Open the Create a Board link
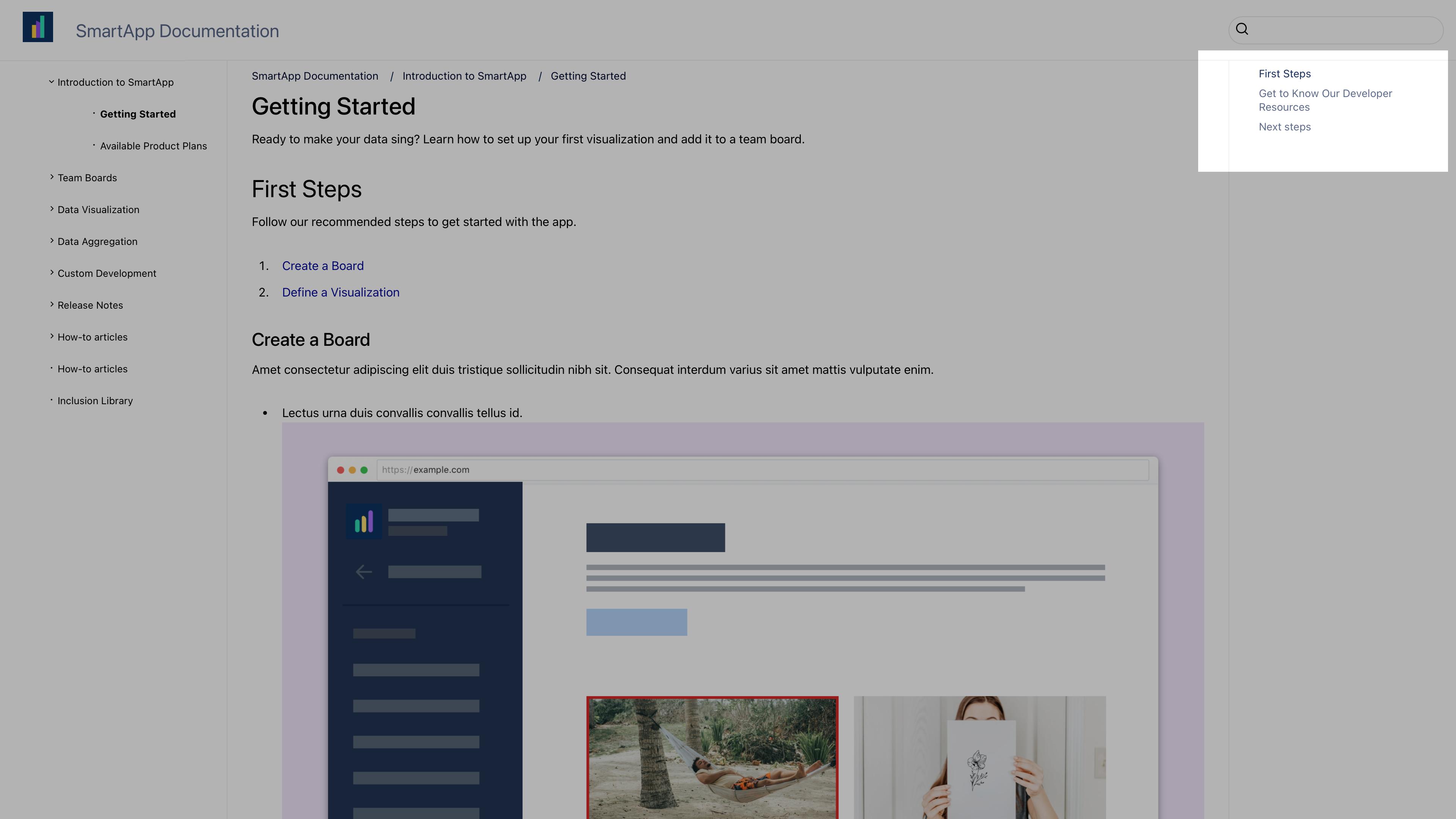The image size is (1456, 819). [x=323, y=265]
